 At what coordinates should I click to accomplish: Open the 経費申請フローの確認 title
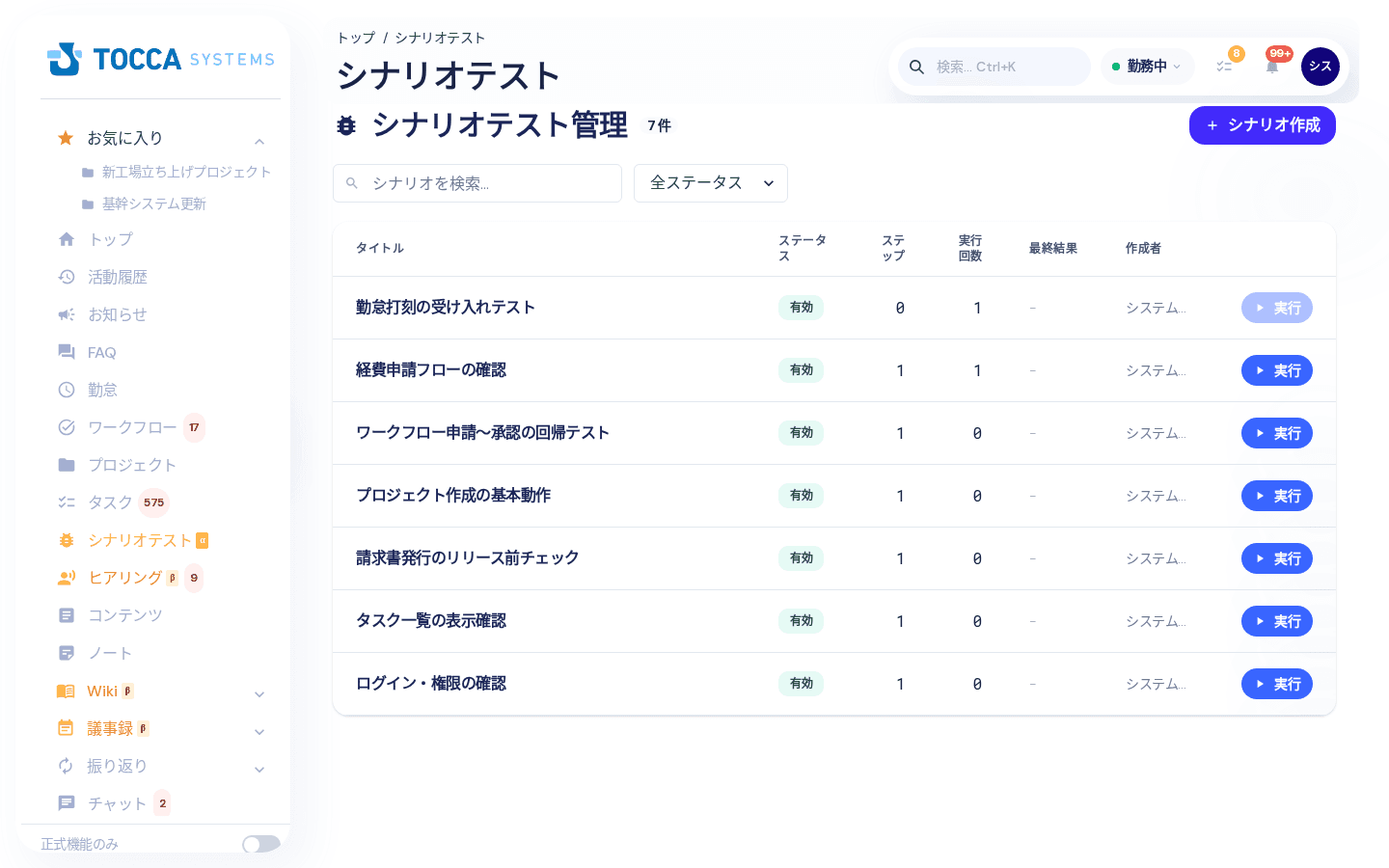click(430, 370)
